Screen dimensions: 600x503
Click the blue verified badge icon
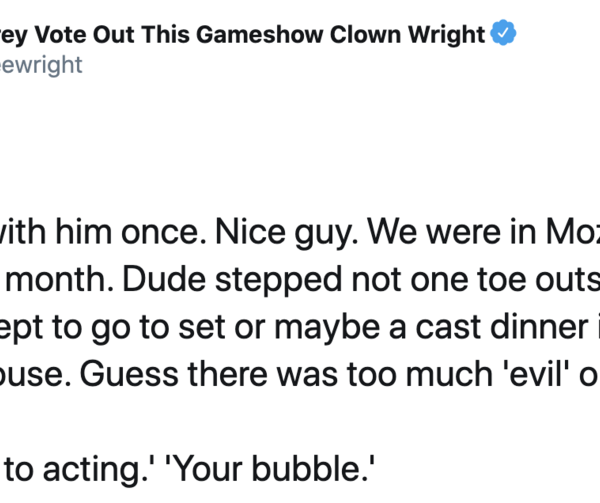click(x=502, y=34)
